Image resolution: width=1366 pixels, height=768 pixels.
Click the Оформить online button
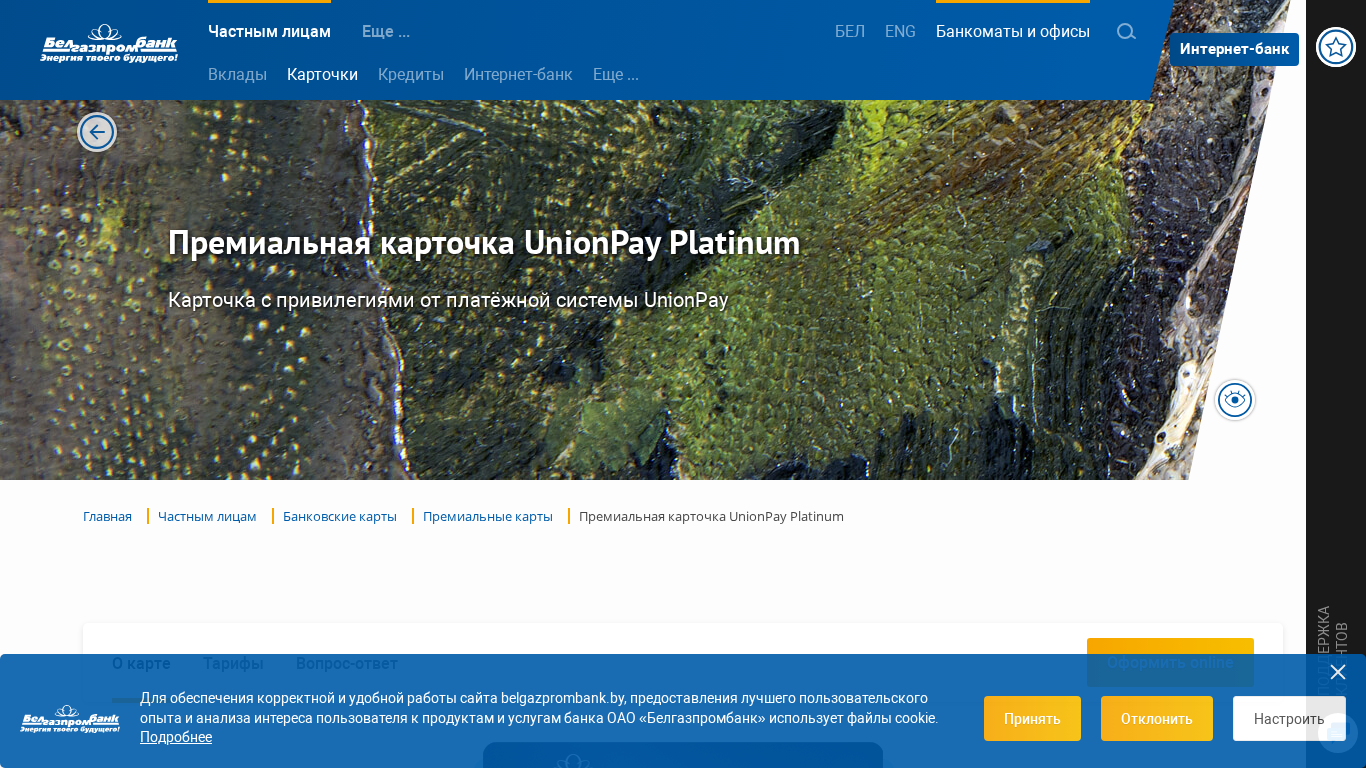1170,662
